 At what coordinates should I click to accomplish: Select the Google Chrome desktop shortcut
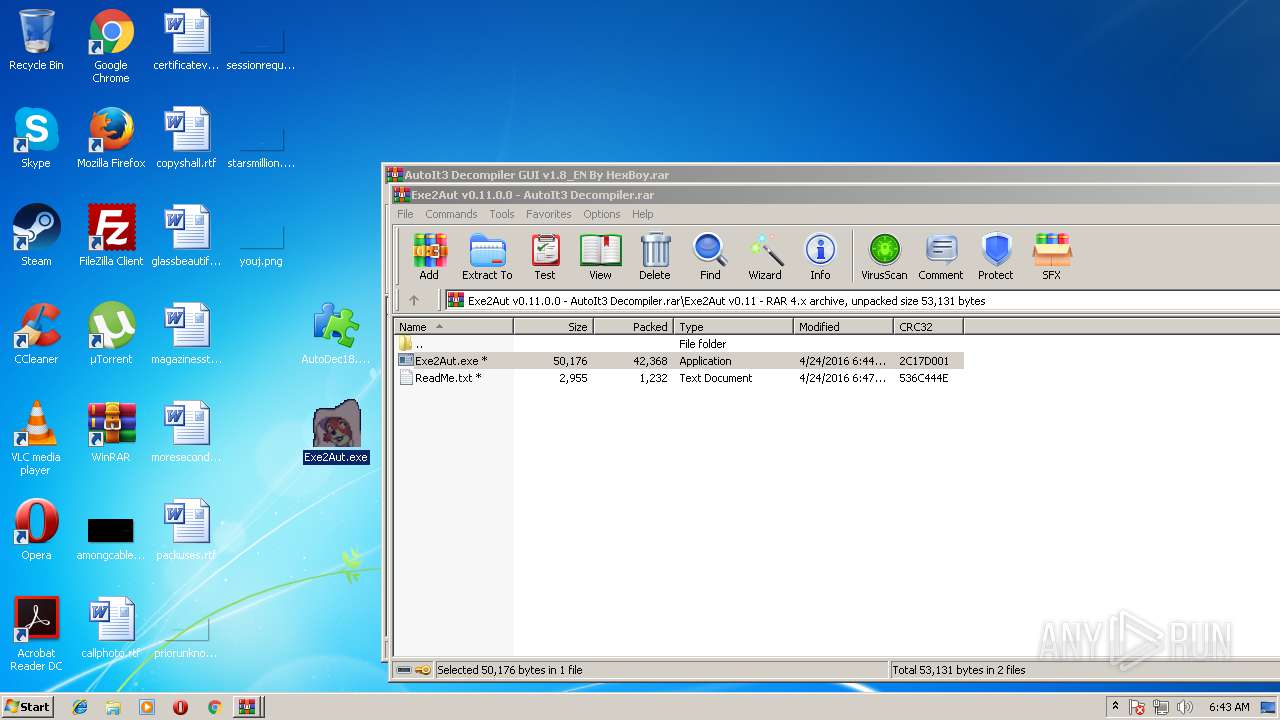click(x=111, y=46)
